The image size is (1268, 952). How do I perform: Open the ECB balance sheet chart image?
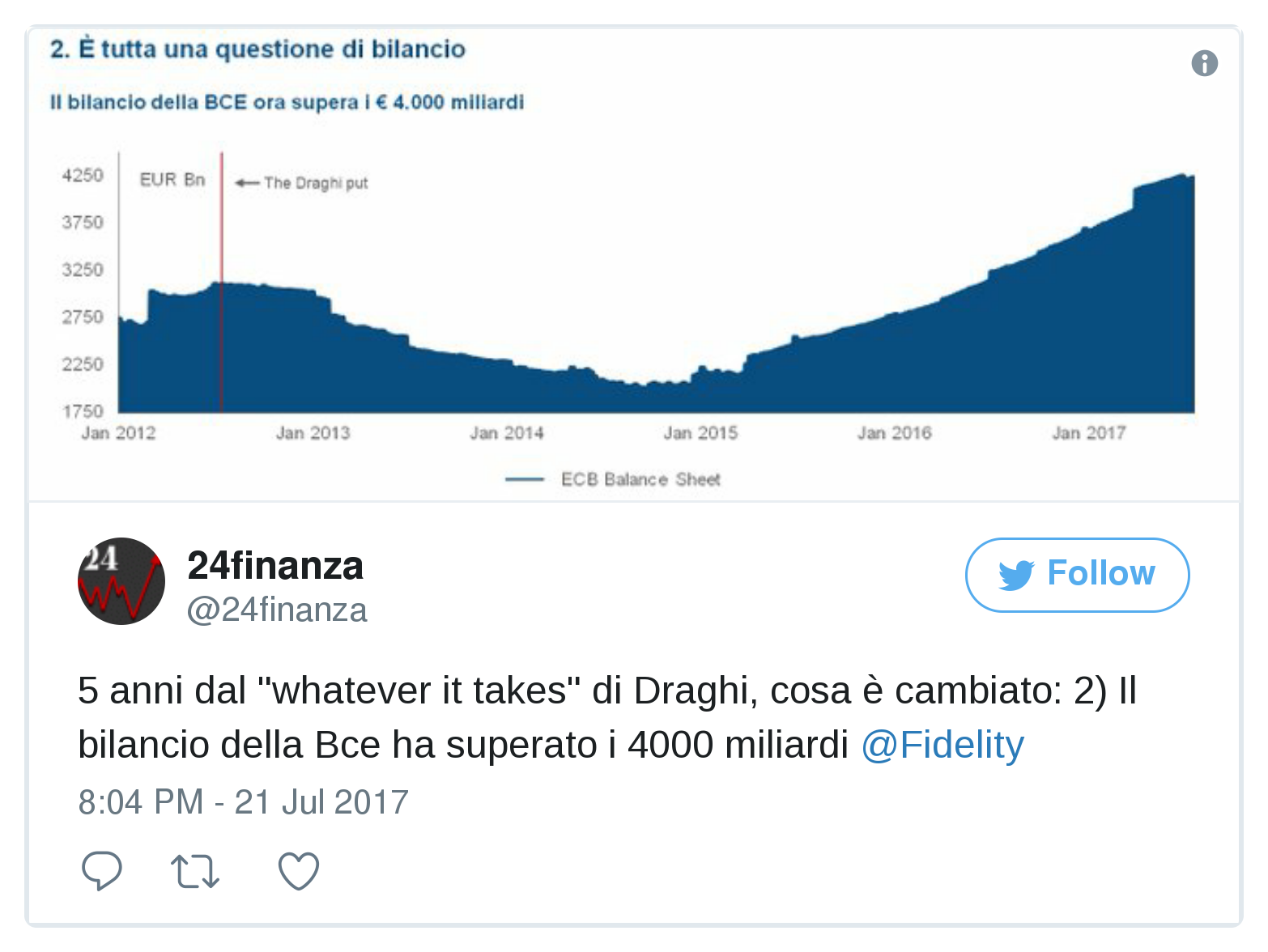[633, 265]
